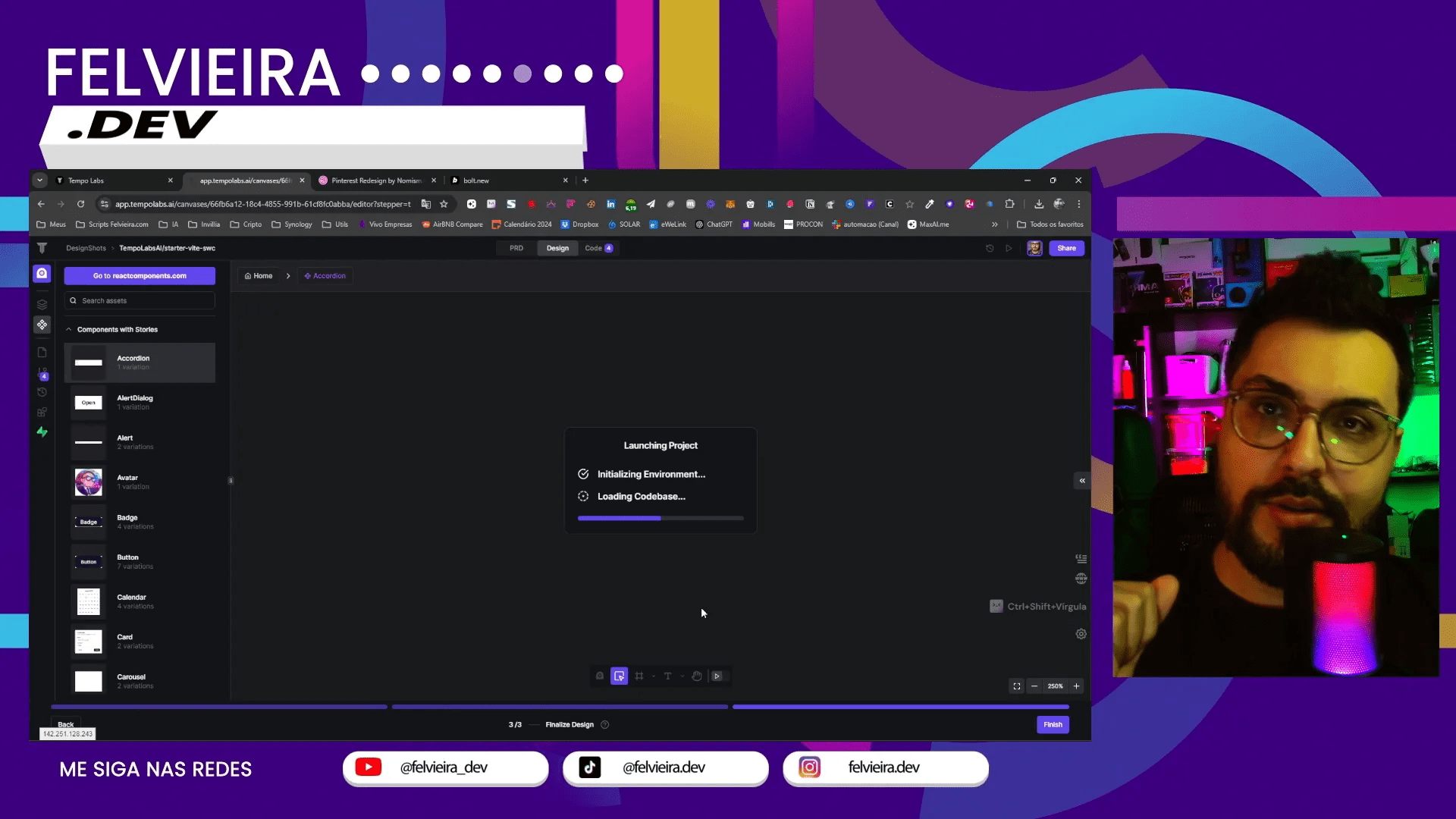
Task: Reload the browser page
Action: point(80,204)
